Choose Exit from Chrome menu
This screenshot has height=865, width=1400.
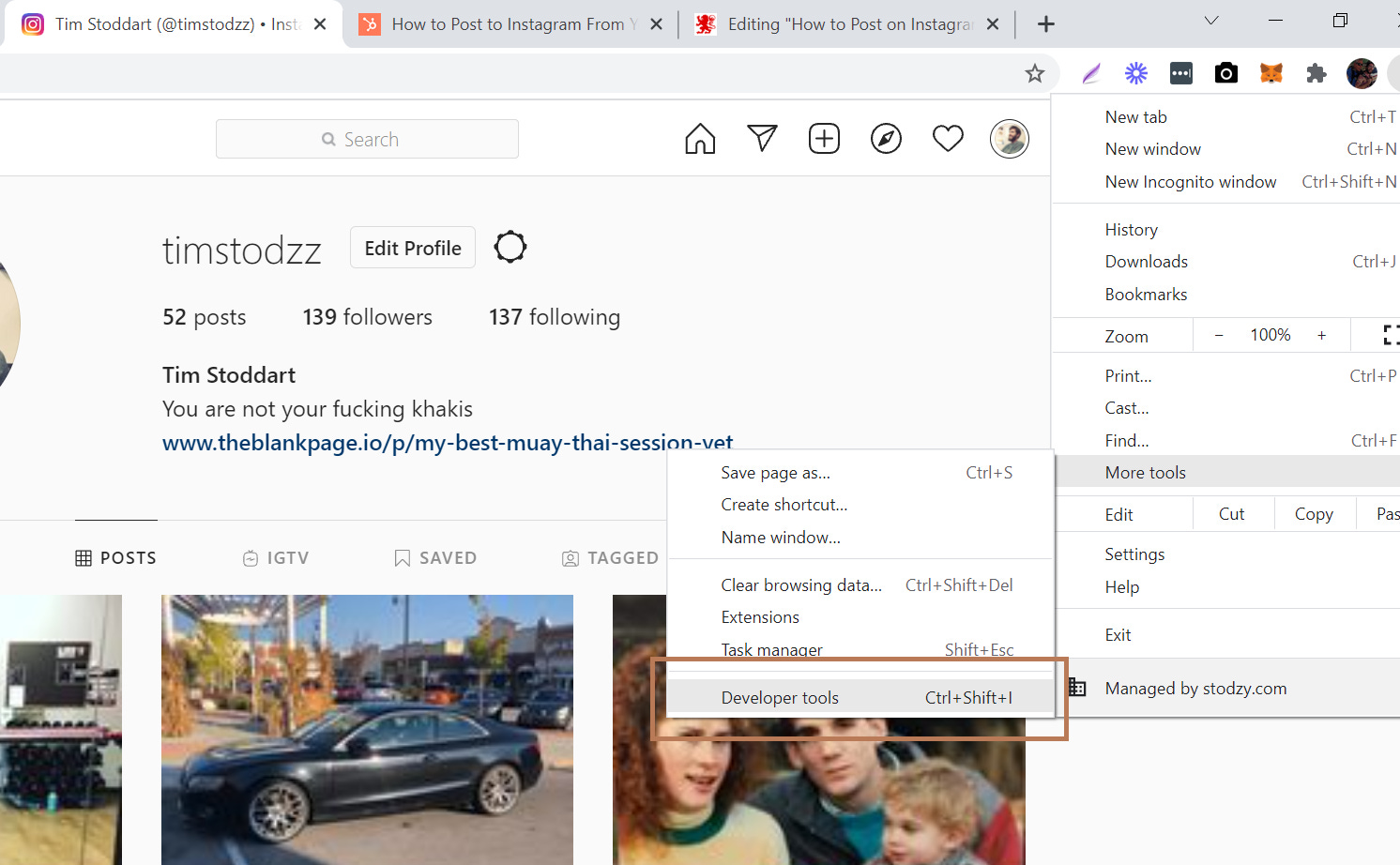coord(1226,635)
